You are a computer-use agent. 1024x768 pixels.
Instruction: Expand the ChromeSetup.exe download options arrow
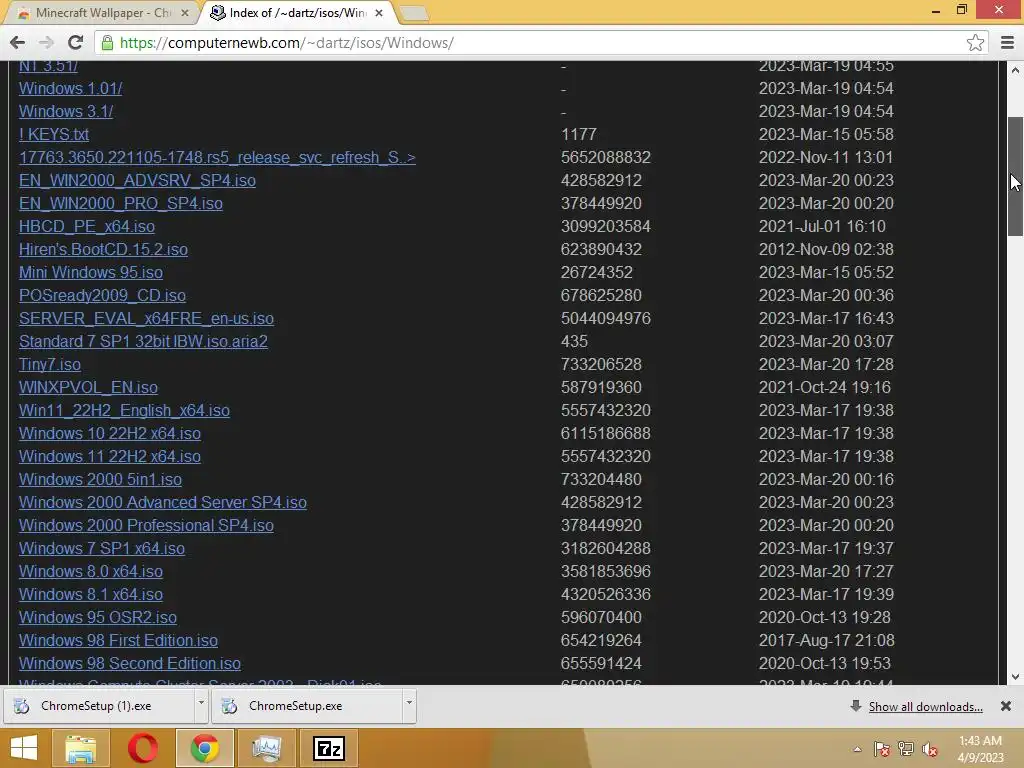click(x=409, y=704)
